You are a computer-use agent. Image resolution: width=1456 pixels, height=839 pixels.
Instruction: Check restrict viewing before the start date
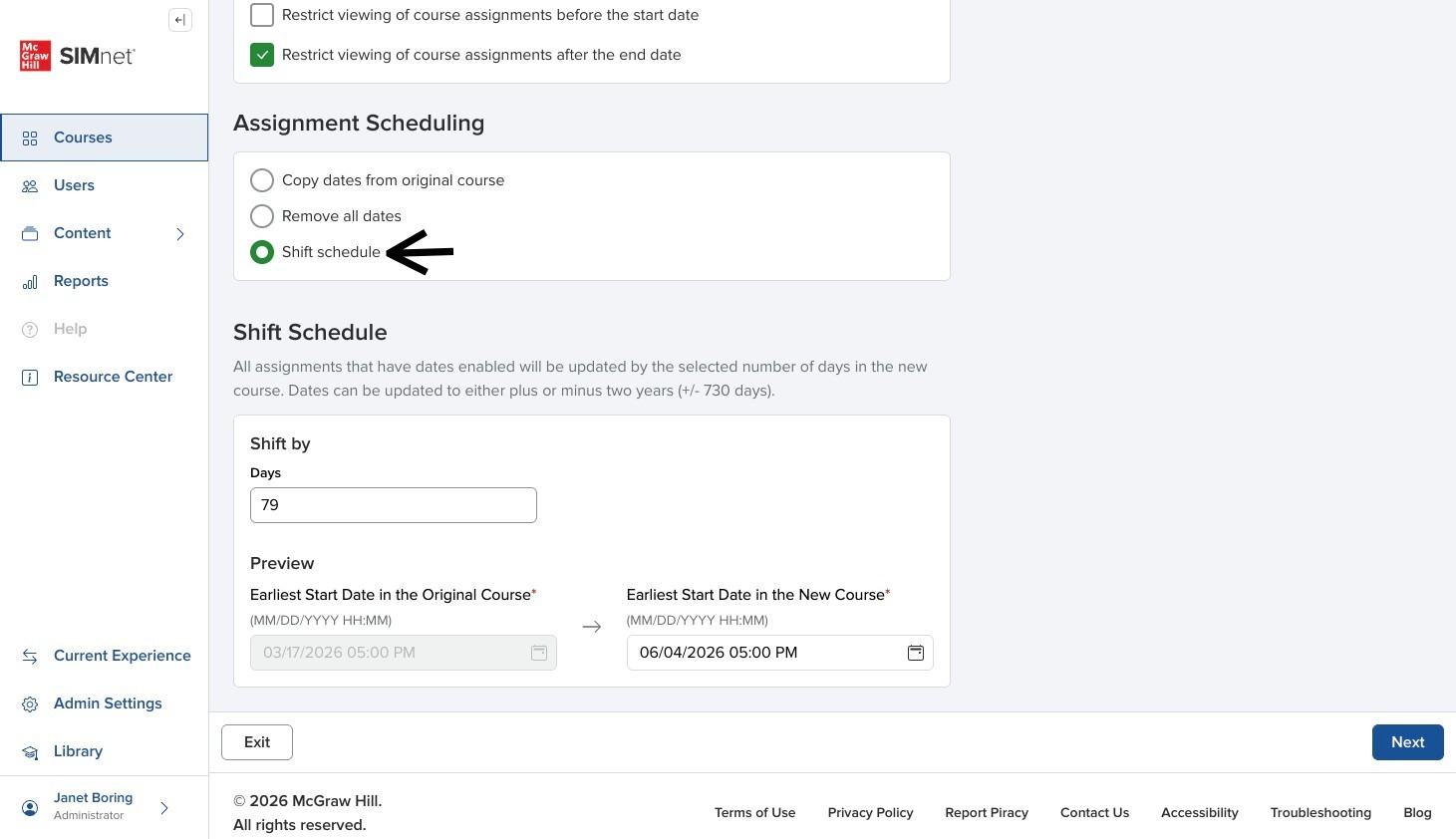coord(262,15)
